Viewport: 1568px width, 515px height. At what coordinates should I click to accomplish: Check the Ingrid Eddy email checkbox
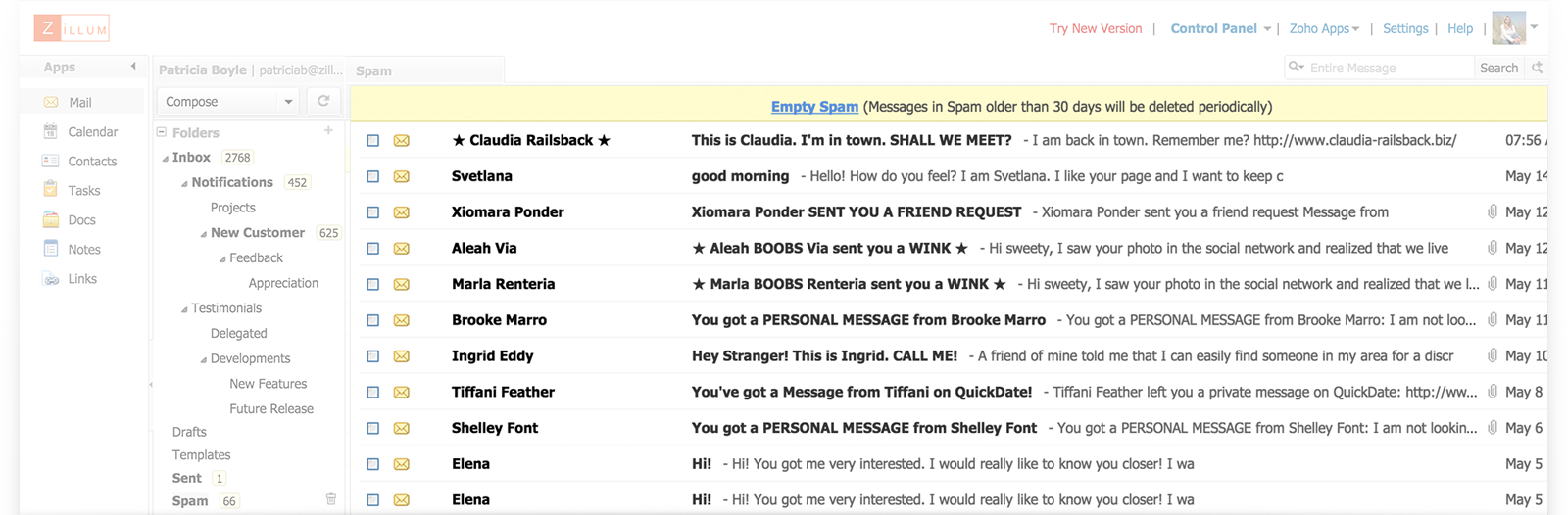[x=372, y=356]
